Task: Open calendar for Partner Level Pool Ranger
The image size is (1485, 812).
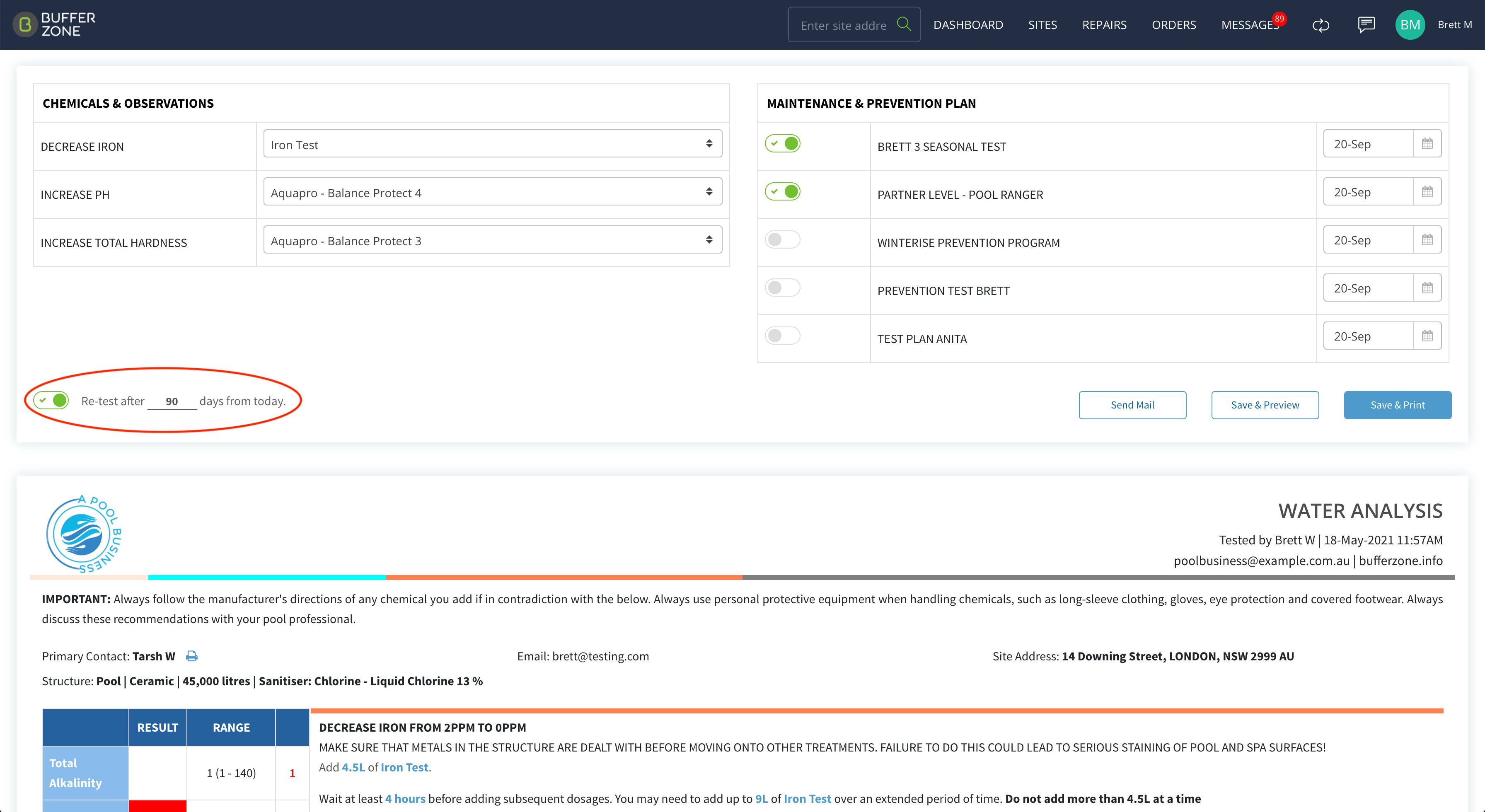Action: (x=1427, y=191)
